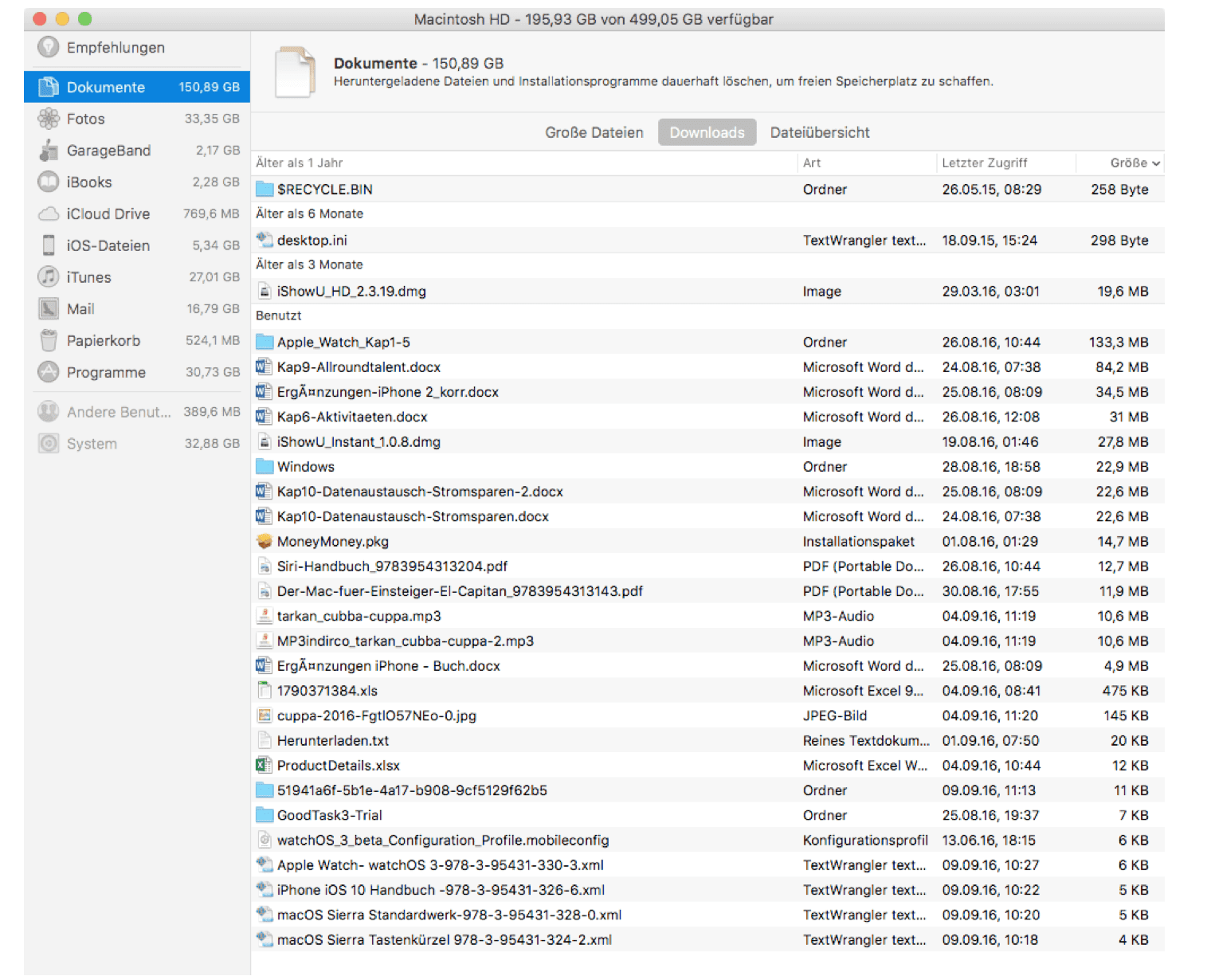Select ErgÃ¤nzungen-iPhone 2_korr.docx file name
The width and height of the screenshot is (1211, 980).
[x=388, y=392]
